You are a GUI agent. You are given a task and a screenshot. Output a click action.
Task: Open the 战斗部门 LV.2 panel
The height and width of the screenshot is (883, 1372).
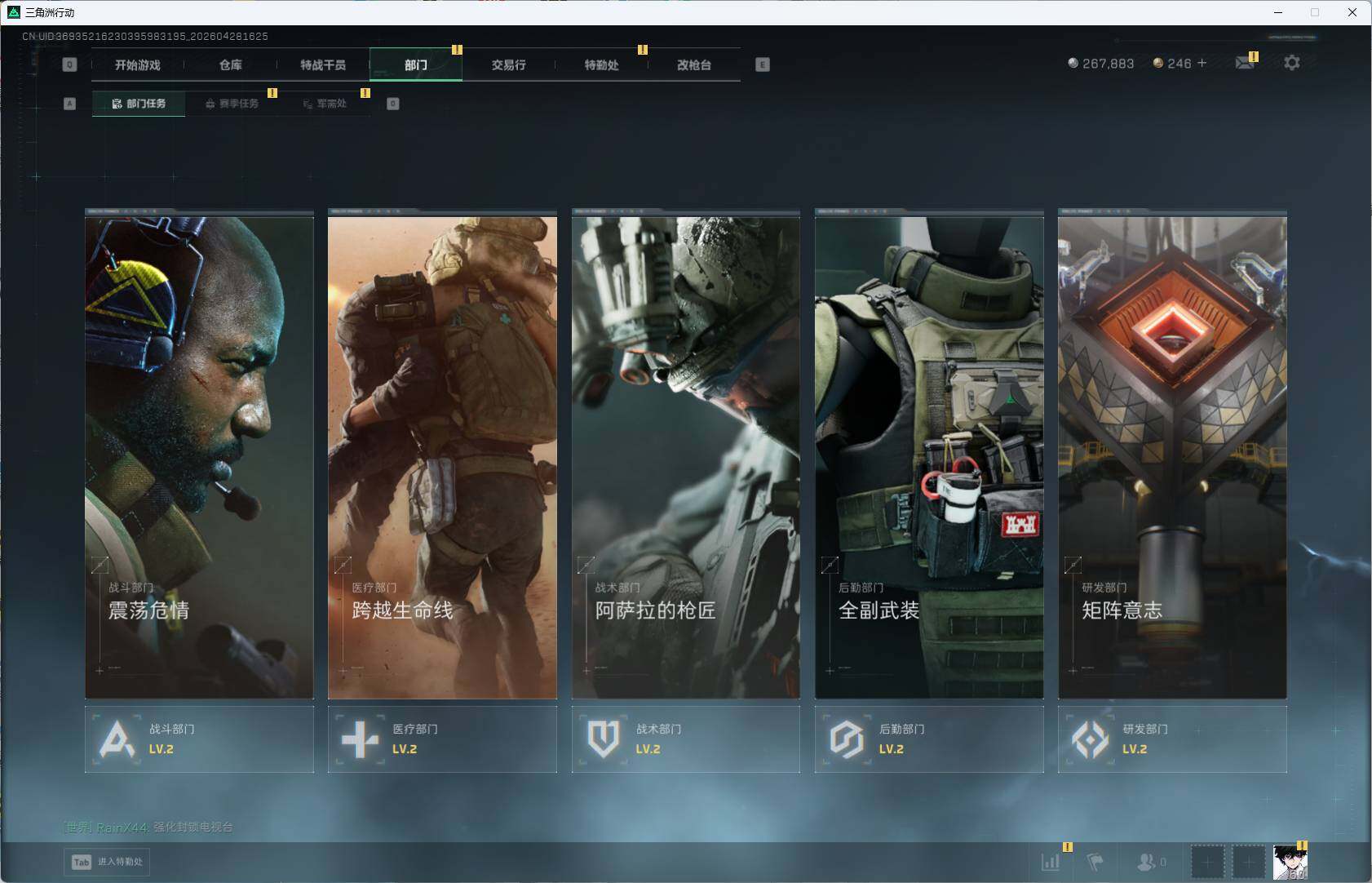199,739
